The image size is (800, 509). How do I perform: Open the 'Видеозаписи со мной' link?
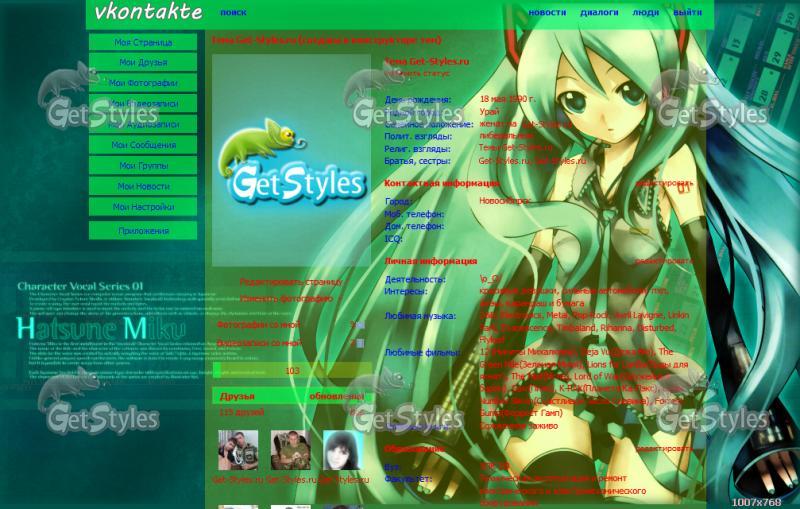point(259,343)
